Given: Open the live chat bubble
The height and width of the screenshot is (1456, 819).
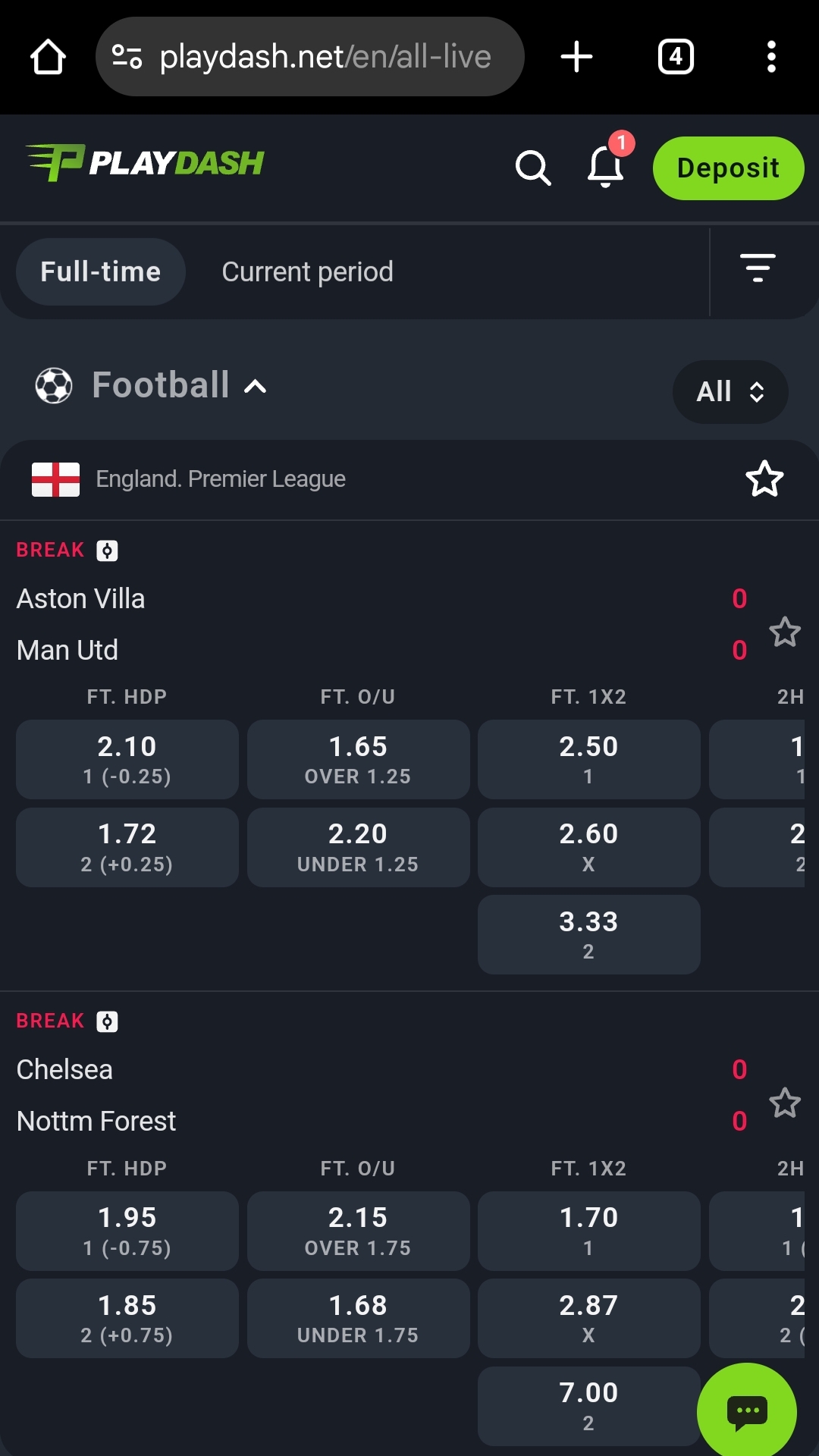Looking at the screenshot, I should coord(746,1411).
